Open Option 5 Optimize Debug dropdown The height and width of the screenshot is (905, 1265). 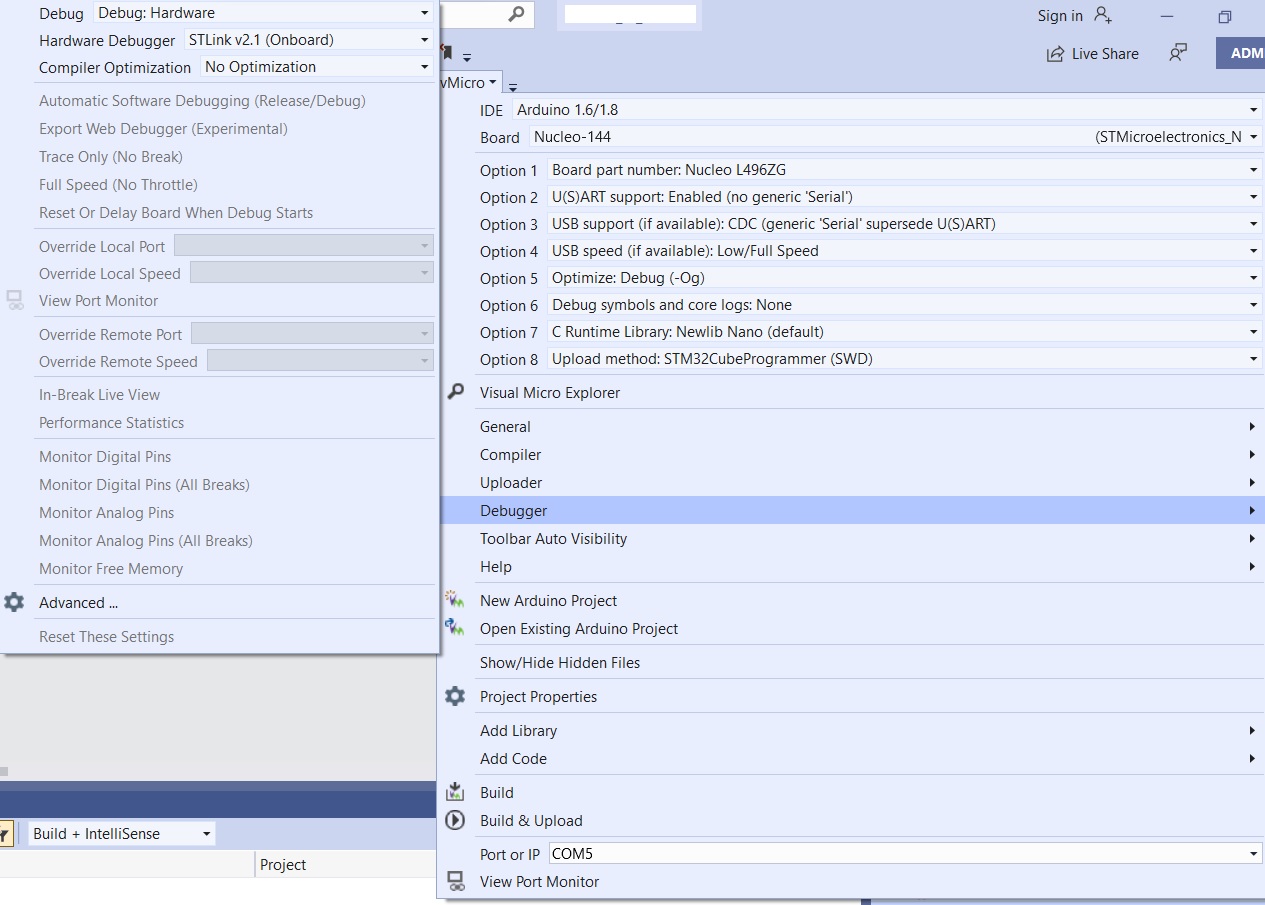[905, 278]
